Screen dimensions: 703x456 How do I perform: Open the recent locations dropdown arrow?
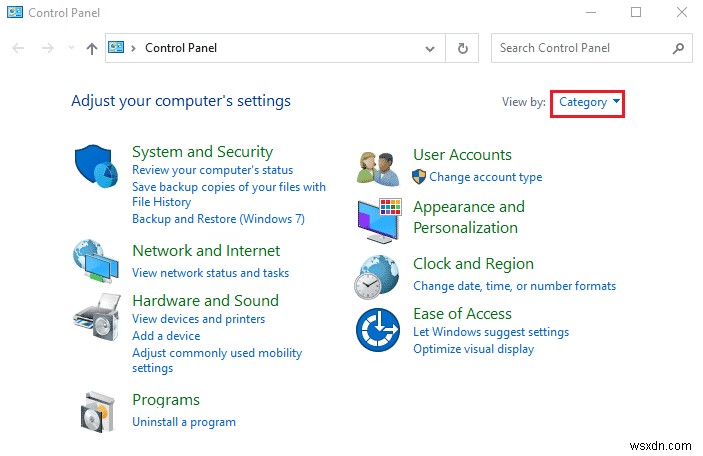coord(70,48)
